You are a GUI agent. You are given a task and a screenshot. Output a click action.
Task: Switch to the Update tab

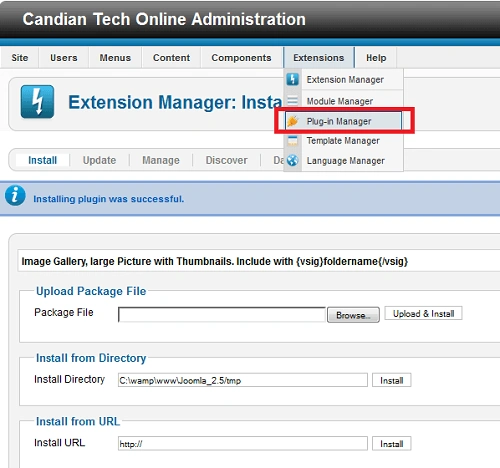pyautogui.click(x=99, y=160)
